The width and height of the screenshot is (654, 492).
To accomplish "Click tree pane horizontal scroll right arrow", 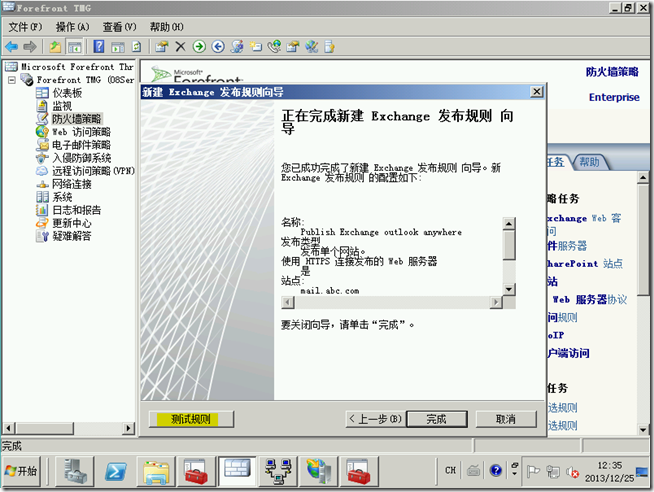I will pos(128,428).
